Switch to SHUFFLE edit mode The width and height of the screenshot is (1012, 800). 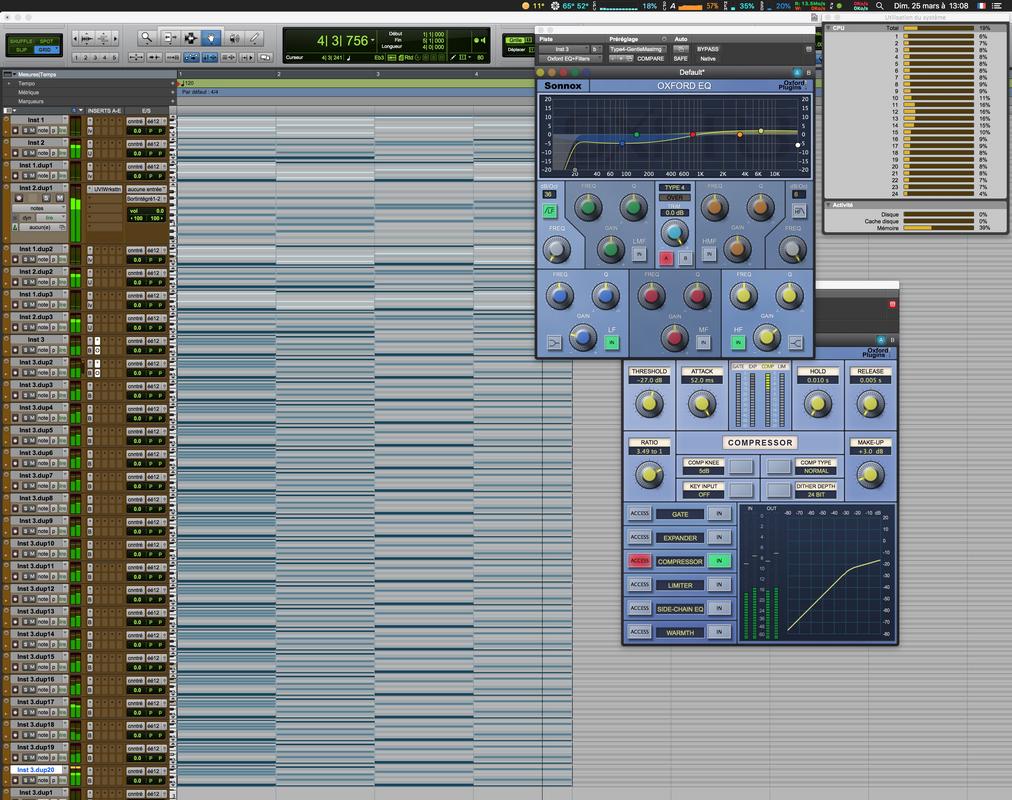click(21, 41)
